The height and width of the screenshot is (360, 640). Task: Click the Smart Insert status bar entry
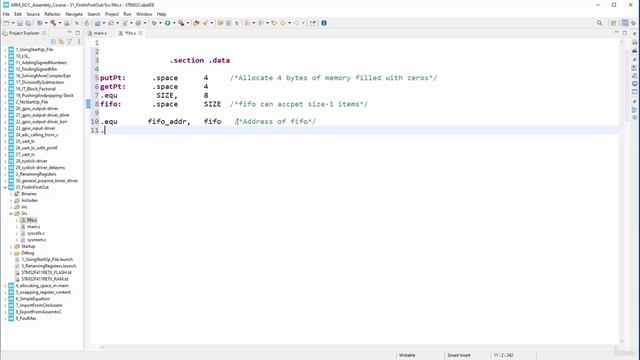(459, 356)
